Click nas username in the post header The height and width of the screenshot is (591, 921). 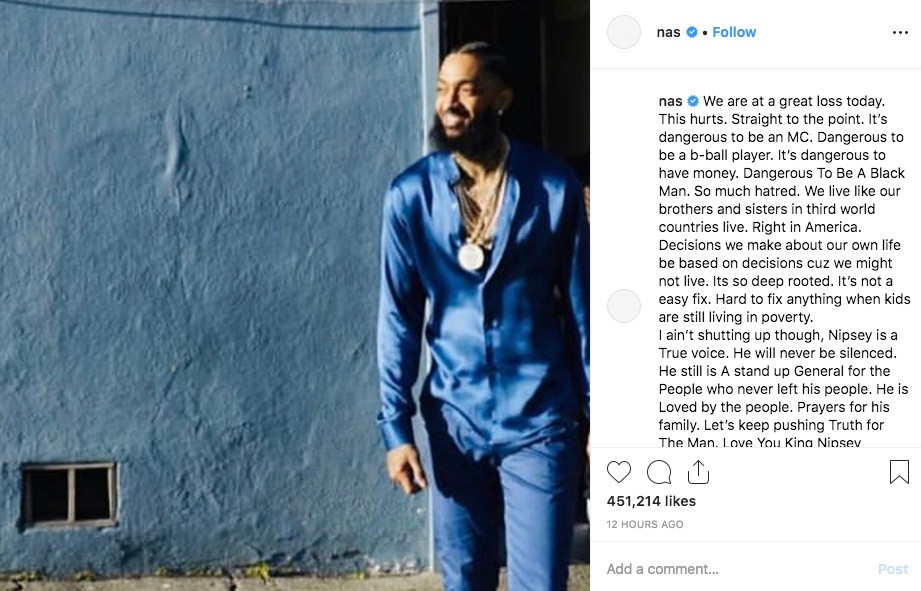coord(668,32)
